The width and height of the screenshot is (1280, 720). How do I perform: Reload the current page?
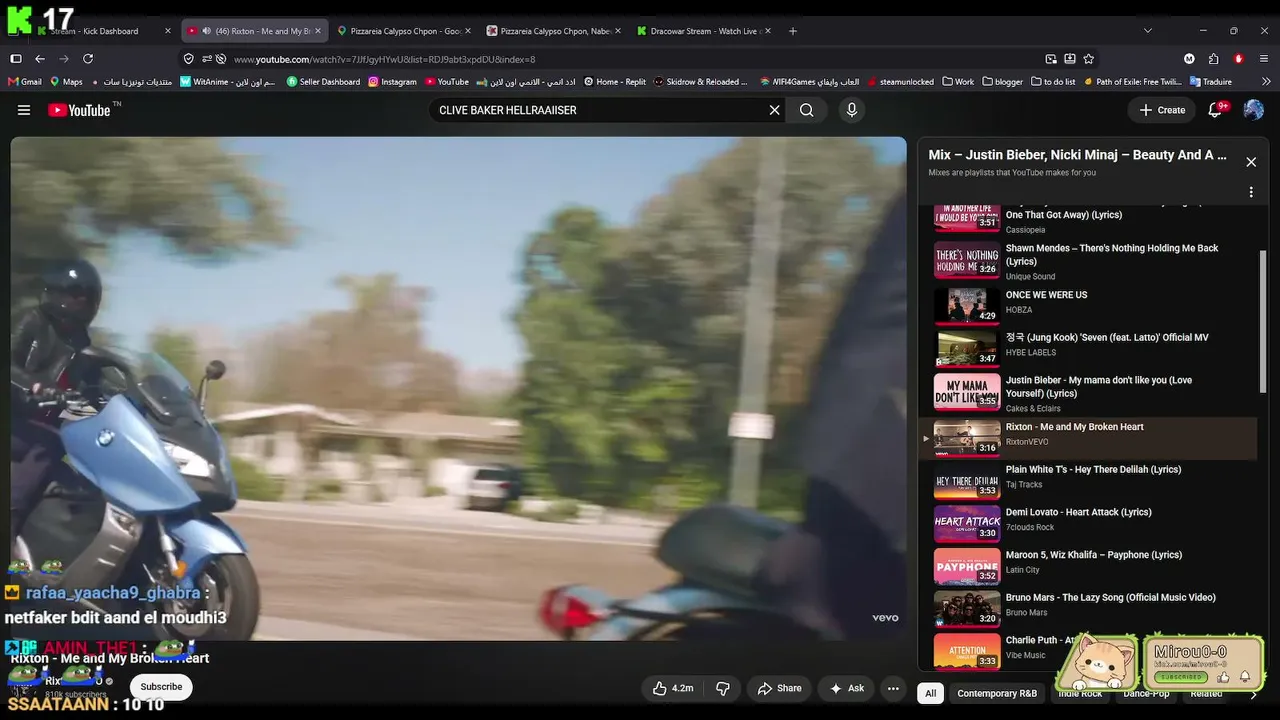tap(88, 59)
